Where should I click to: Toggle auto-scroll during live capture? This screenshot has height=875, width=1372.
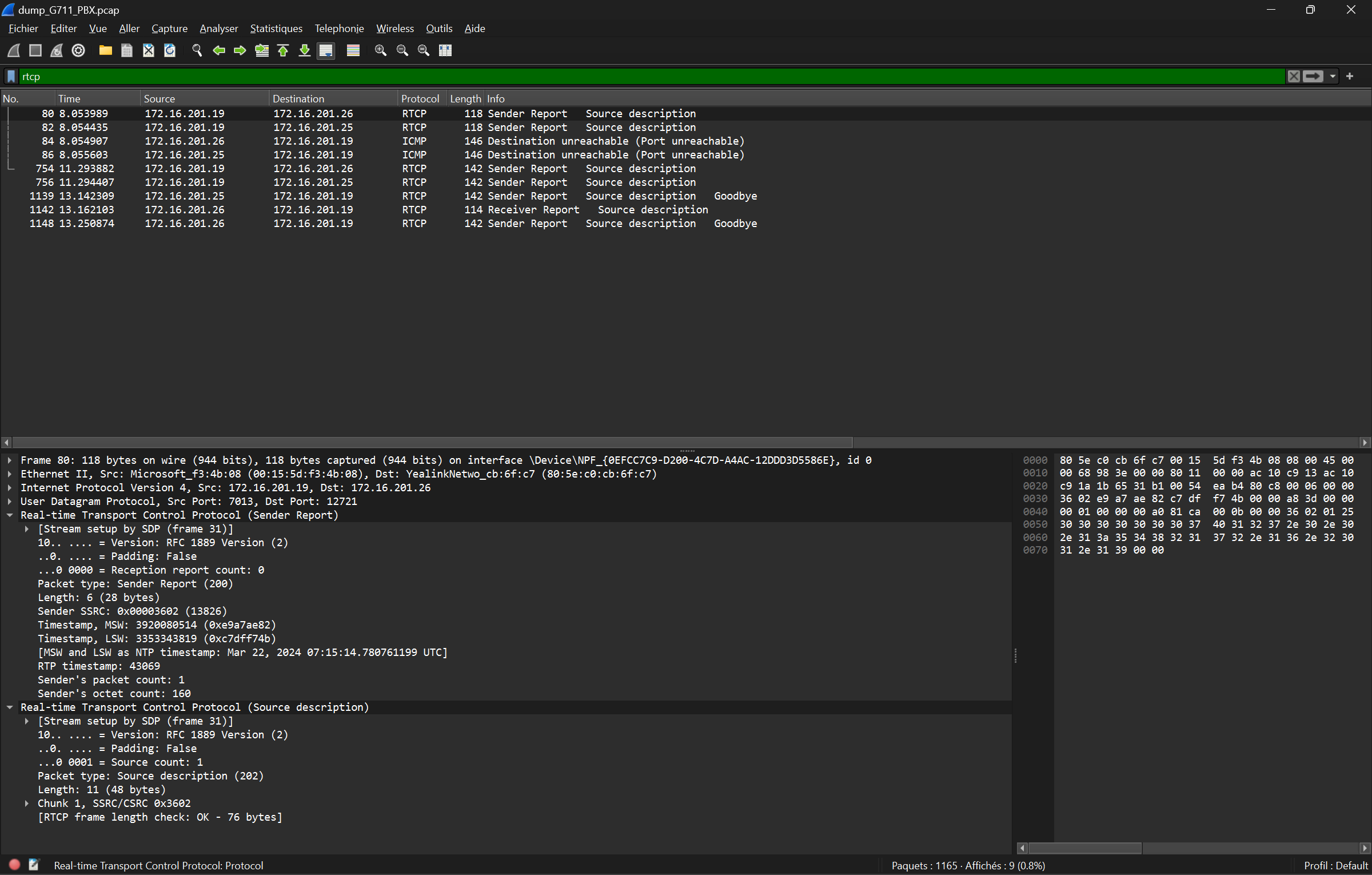(326, 50)
